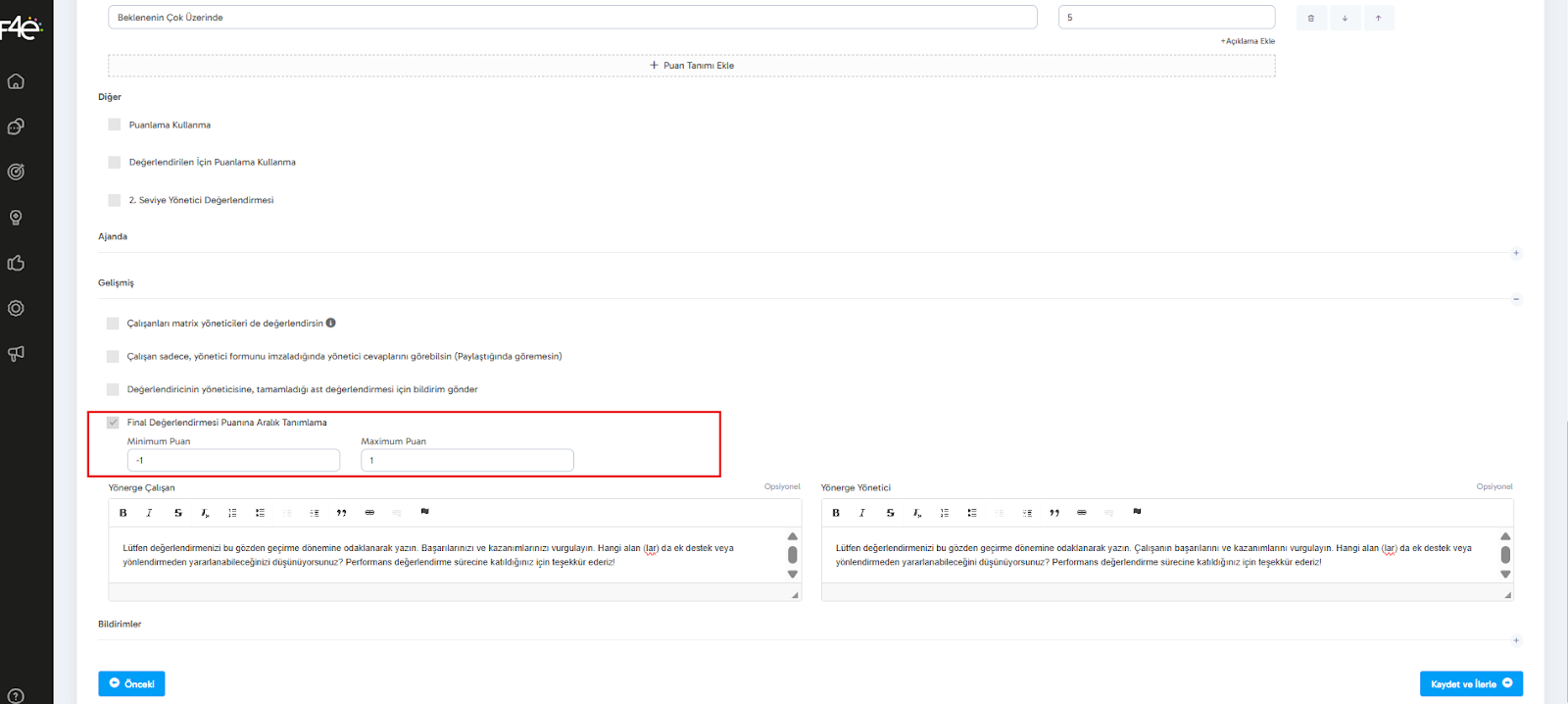Insert blockquote in Yönerge Yönetici editor
Viewport: 1568px width, 704px height.
[1054, 513]
